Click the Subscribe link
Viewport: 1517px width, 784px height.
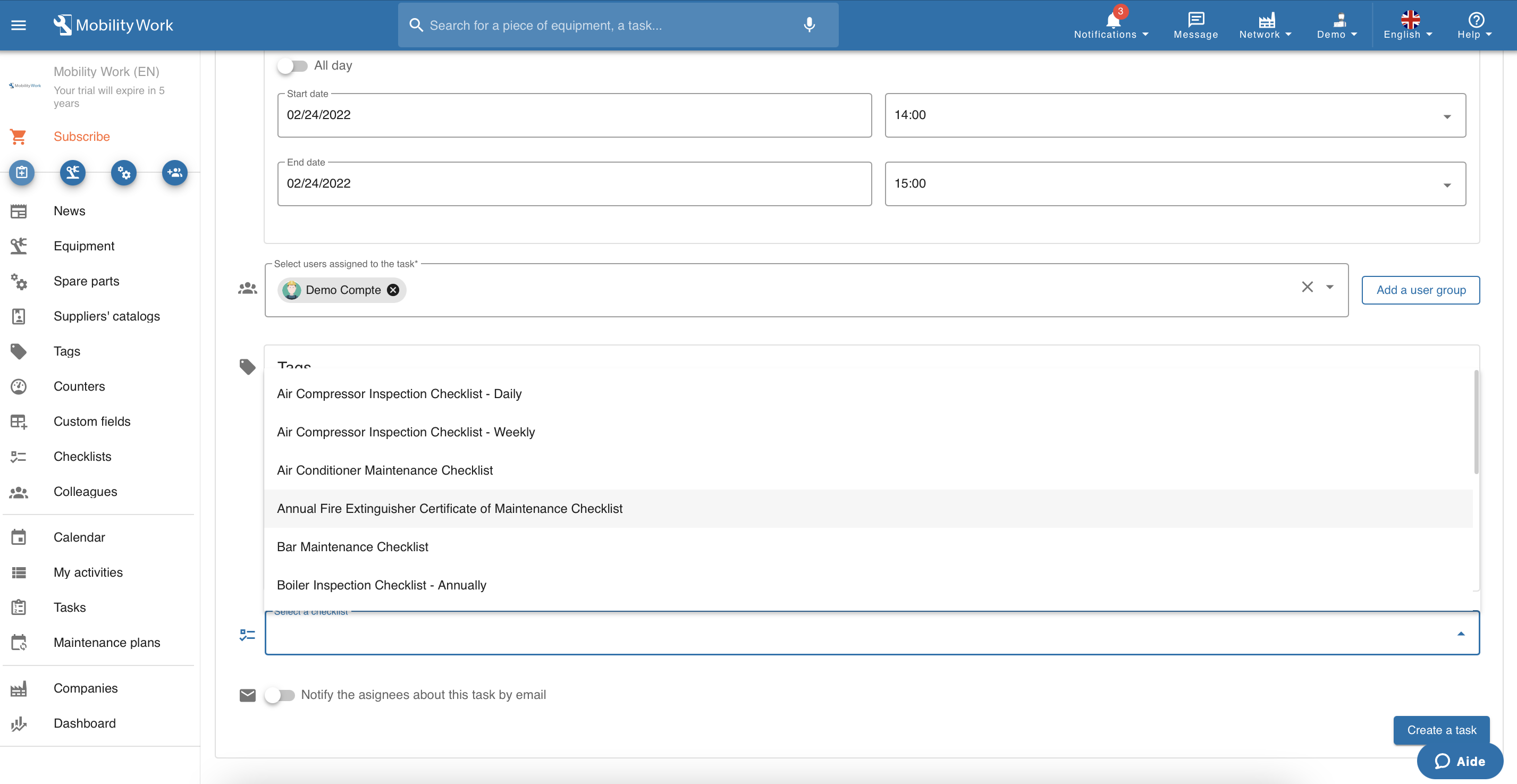82,137
